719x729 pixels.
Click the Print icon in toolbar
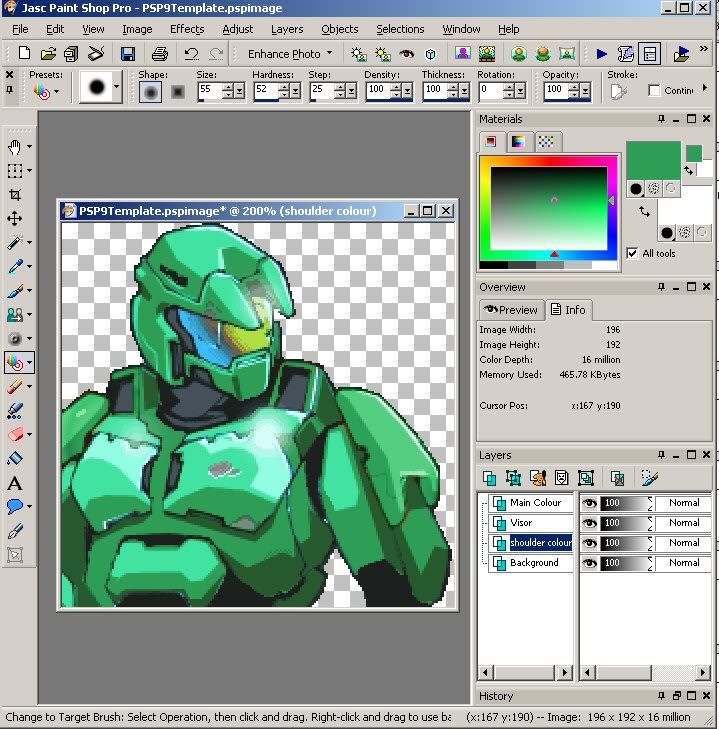pyautogui.click(x=159, y=54)
